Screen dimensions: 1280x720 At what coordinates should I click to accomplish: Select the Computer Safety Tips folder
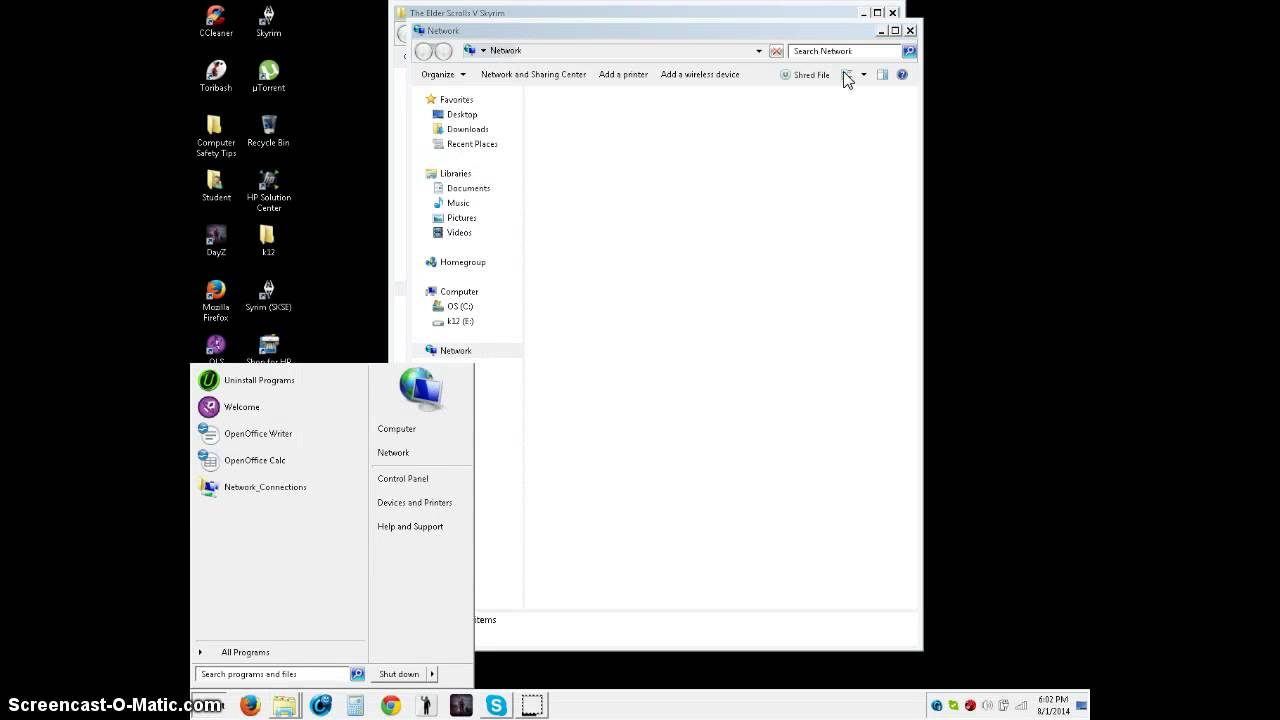coord(215,136)
